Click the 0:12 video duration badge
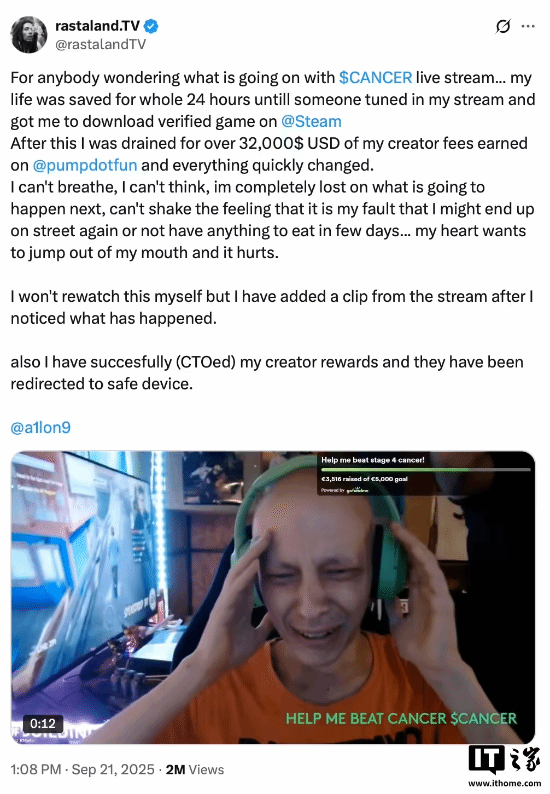This screenshot has height=794, width=550. coord(43,723)
